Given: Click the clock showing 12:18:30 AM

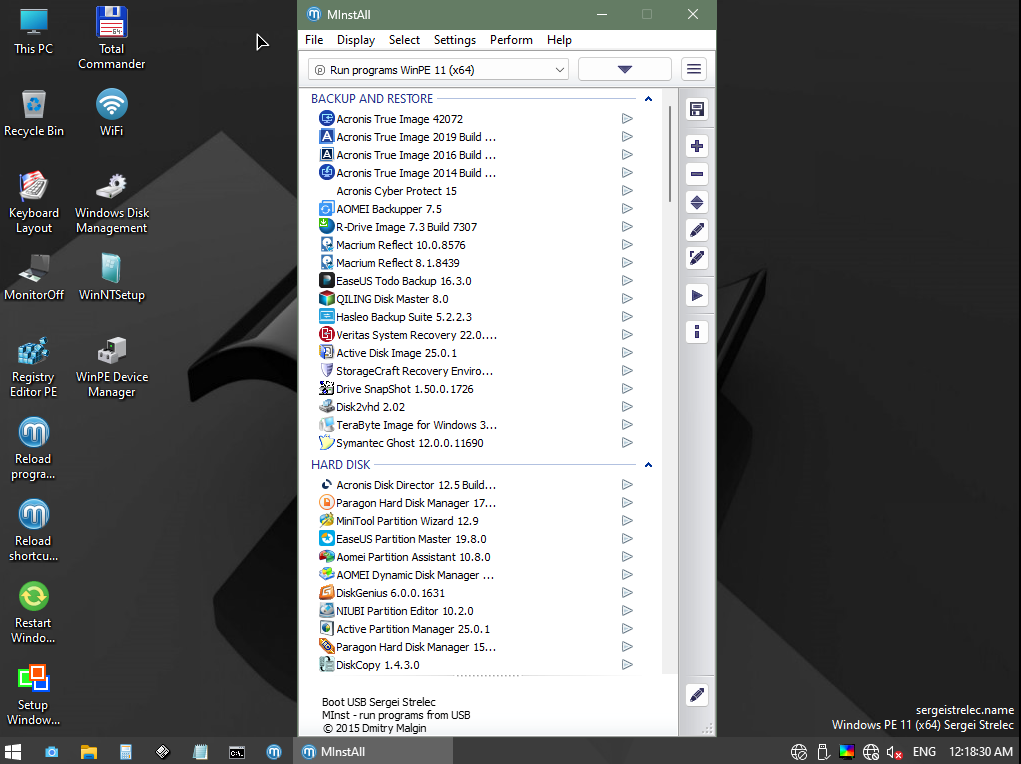Looking at the screenshot, I should click(x=981, y=752).
